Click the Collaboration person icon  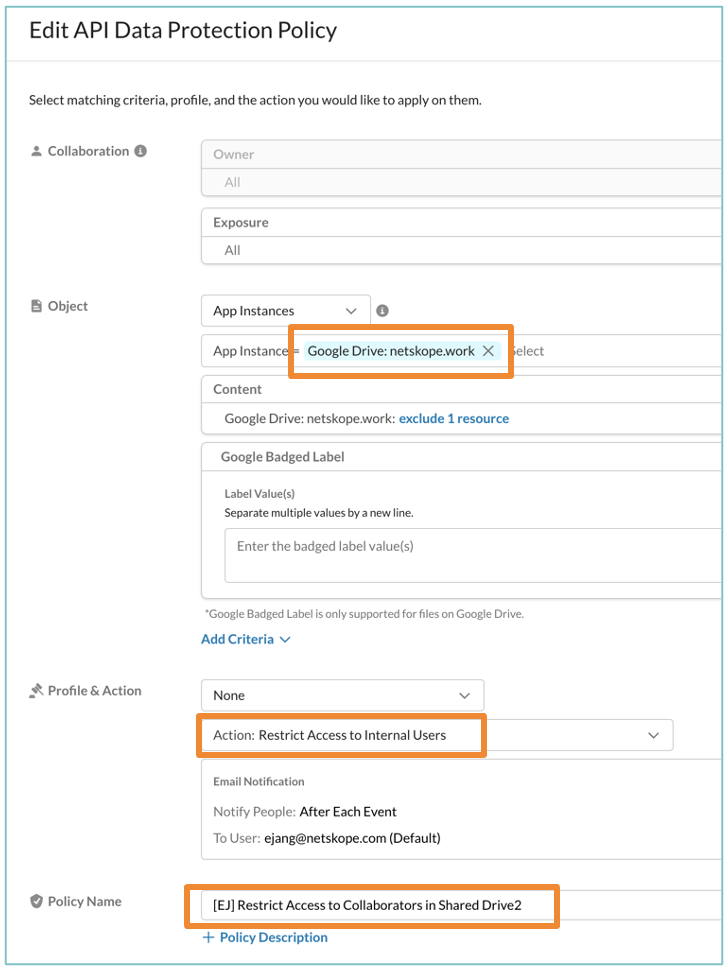(x=36, y=151)
